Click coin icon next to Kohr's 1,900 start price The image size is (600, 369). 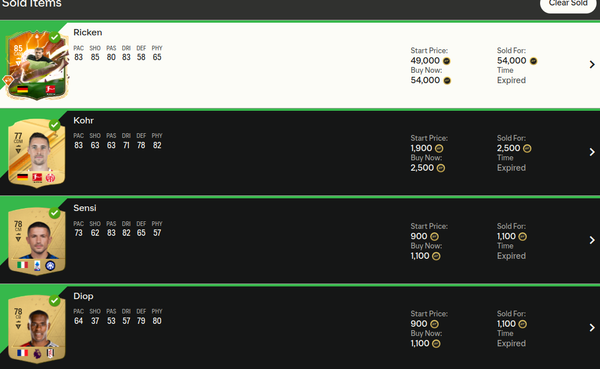[x=439, y=149]
